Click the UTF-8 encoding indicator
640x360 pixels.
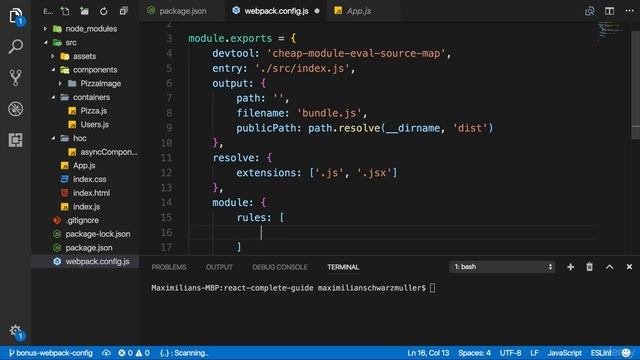point(510,353)
